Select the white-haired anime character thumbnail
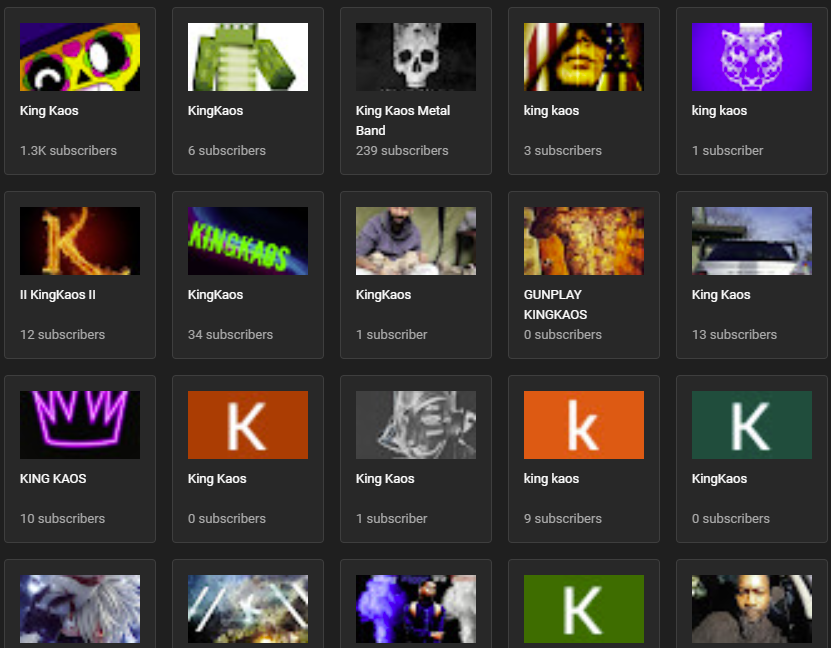This screenshot has height=648, width=831. coord(80,609)
